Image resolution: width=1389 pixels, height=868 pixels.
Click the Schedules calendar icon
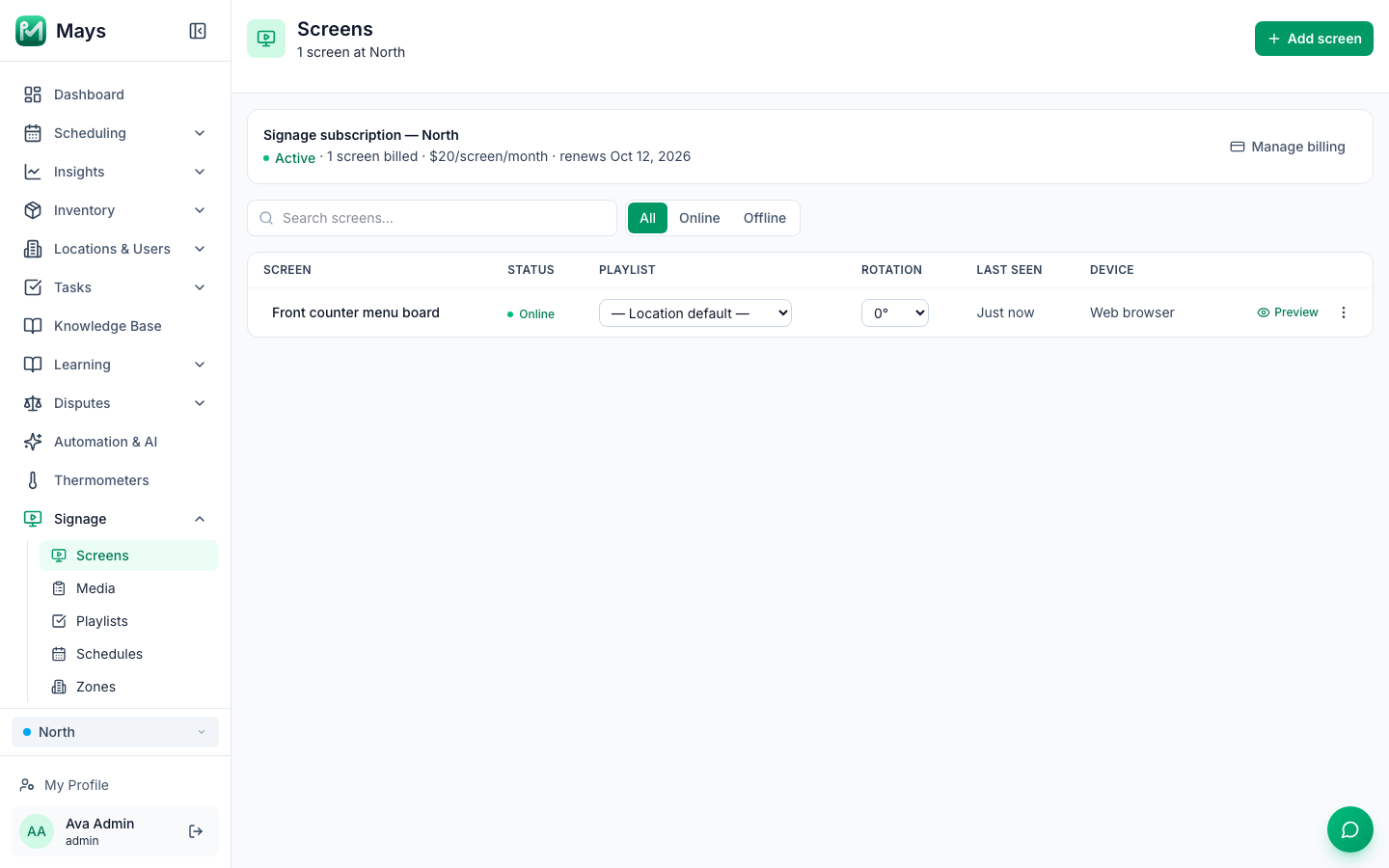(x=59, y=654)
